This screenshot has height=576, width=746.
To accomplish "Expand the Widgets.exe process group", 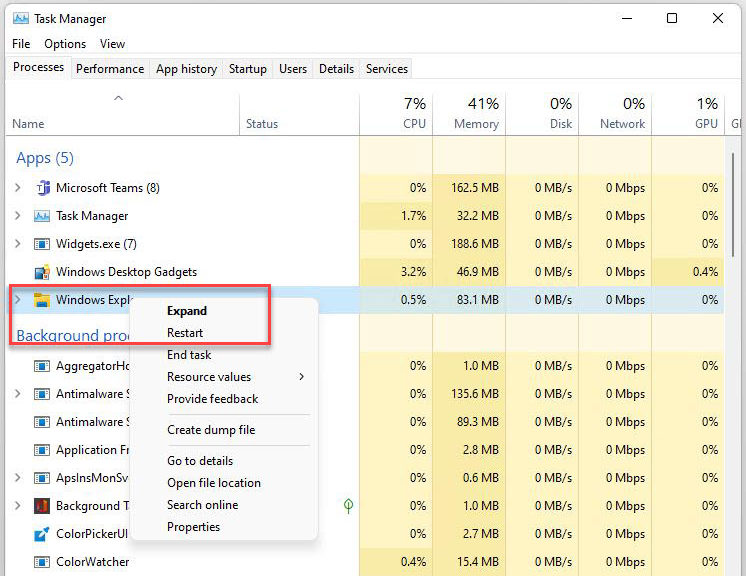I will [18, 244].
